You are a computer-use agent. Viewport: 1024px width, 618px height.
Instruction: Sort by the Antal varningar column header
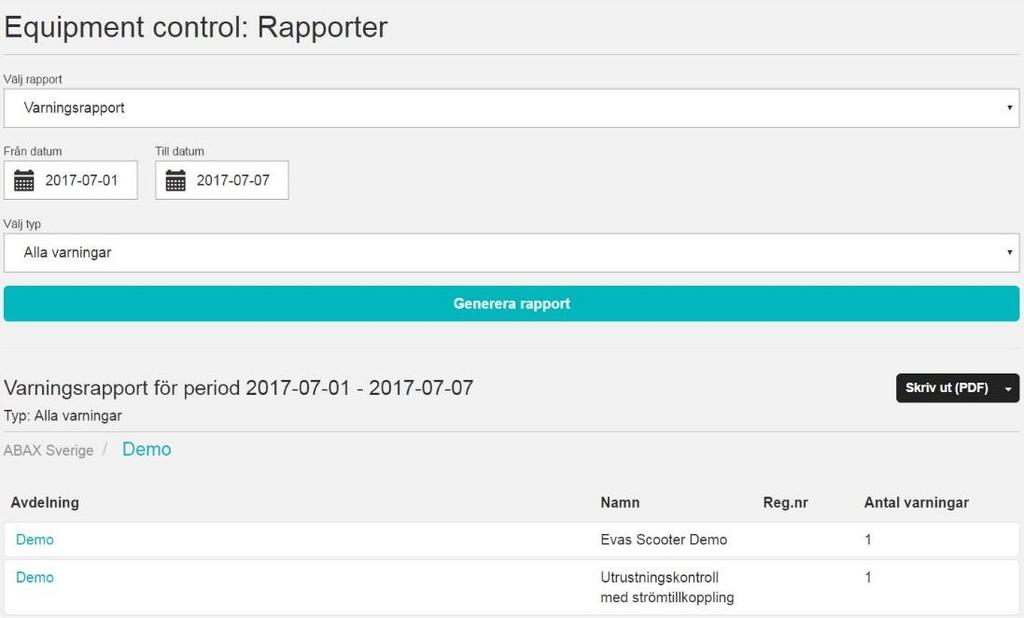point(916,503)
